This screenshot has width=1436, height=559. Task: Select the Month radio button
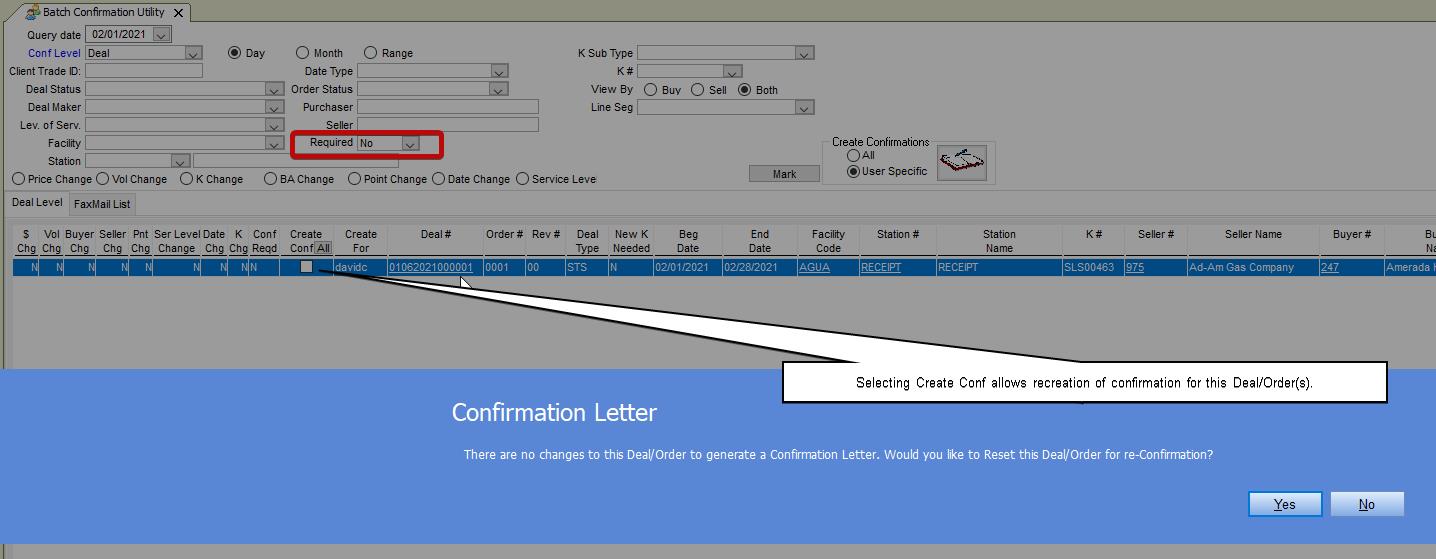point(303,53)
